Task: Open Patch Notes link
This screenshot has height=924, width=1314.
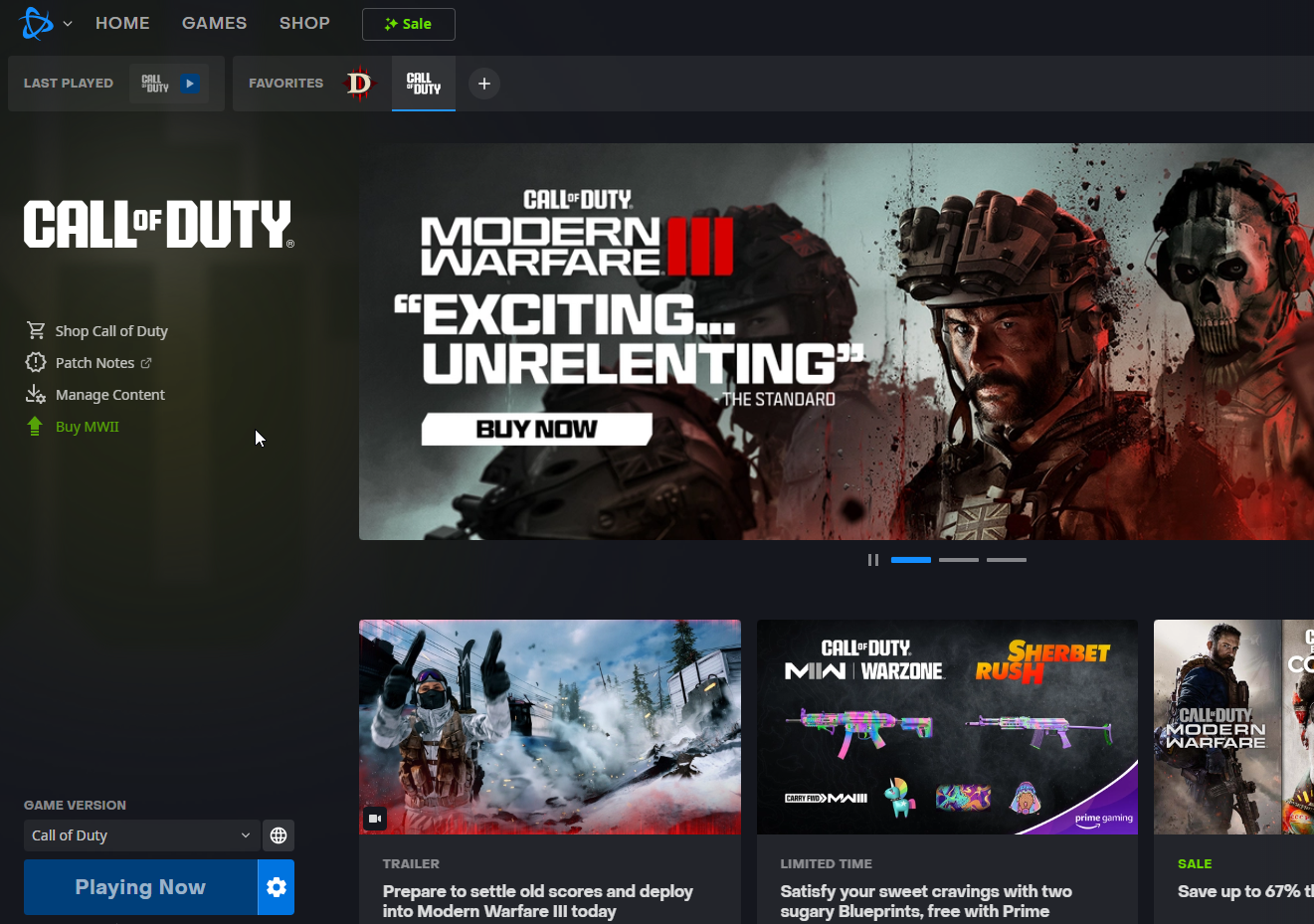Action: (x=94, y=363)
